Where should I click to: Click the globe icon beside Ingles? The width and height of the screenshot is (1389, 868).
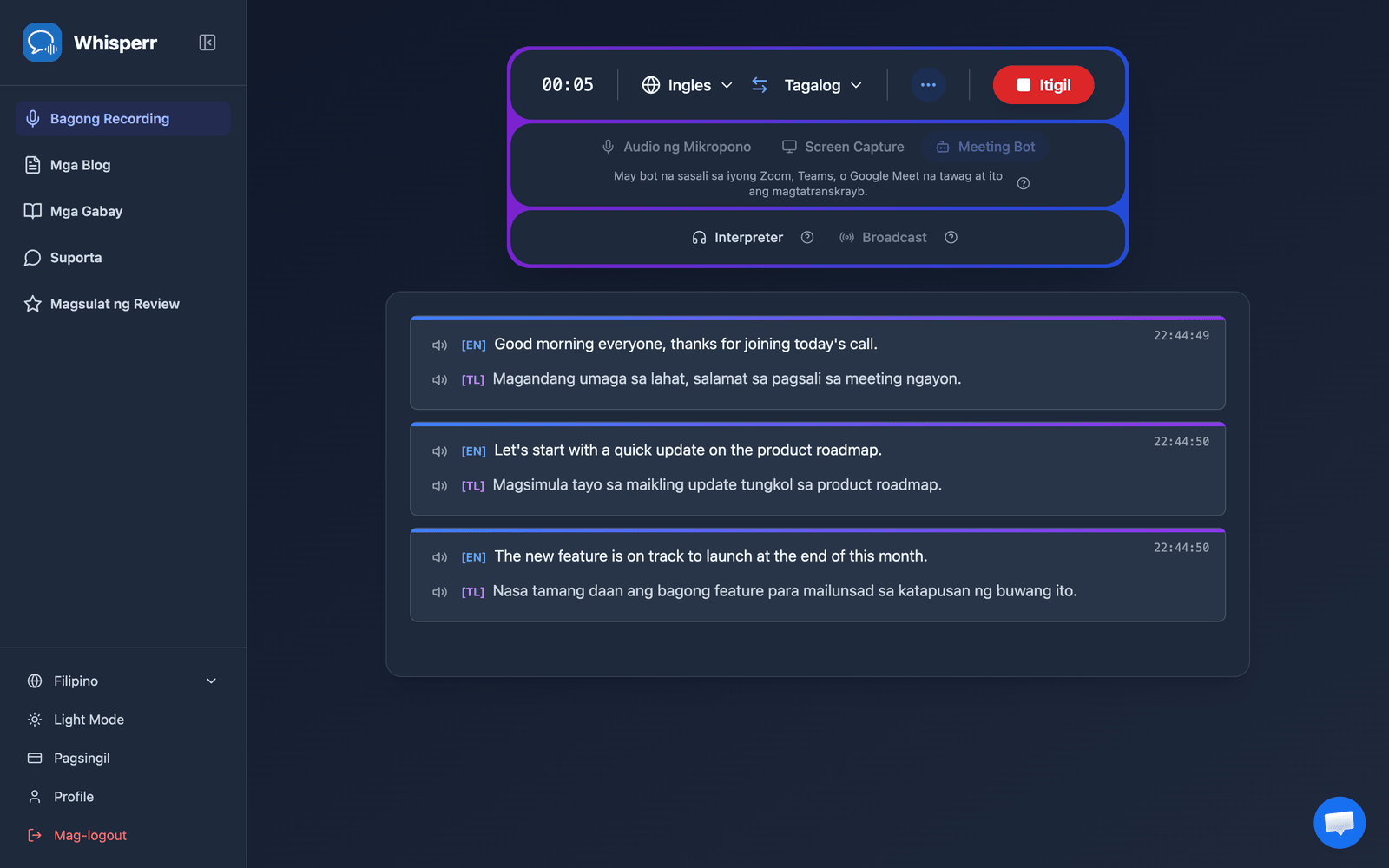(x=651, y=85)
